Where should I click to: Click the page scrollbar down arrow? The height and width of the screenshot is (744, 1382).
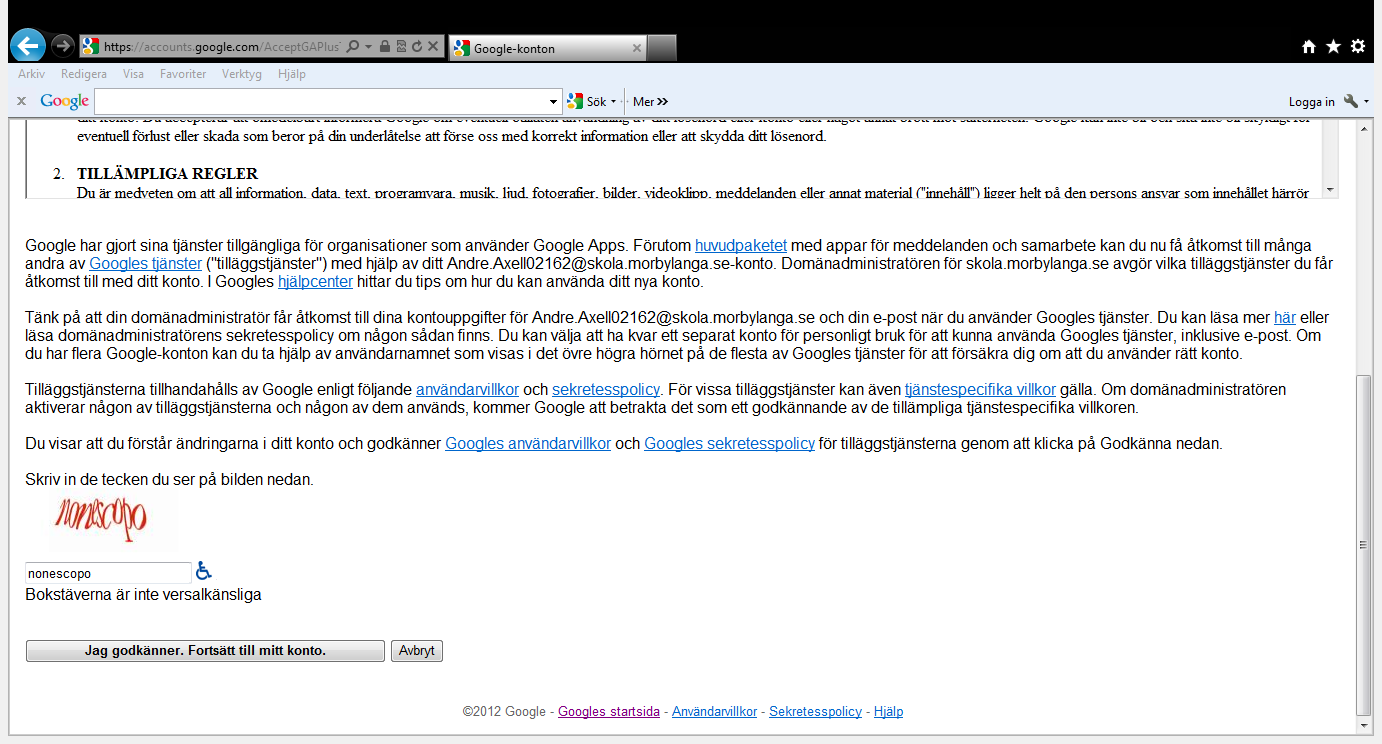click(1363, 727)
